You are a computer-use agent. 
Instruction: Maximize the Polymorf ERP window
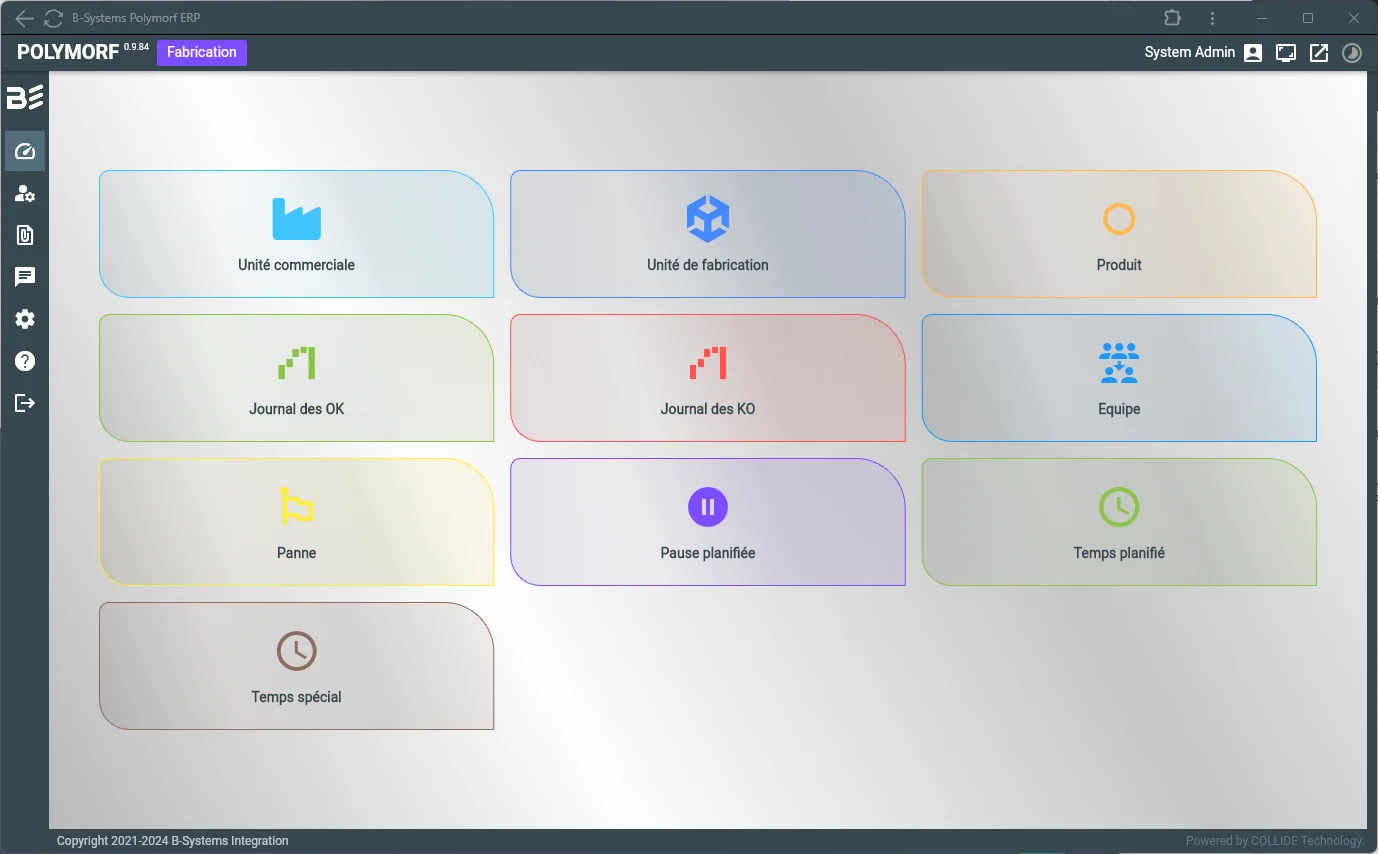tap(1307, 18)
